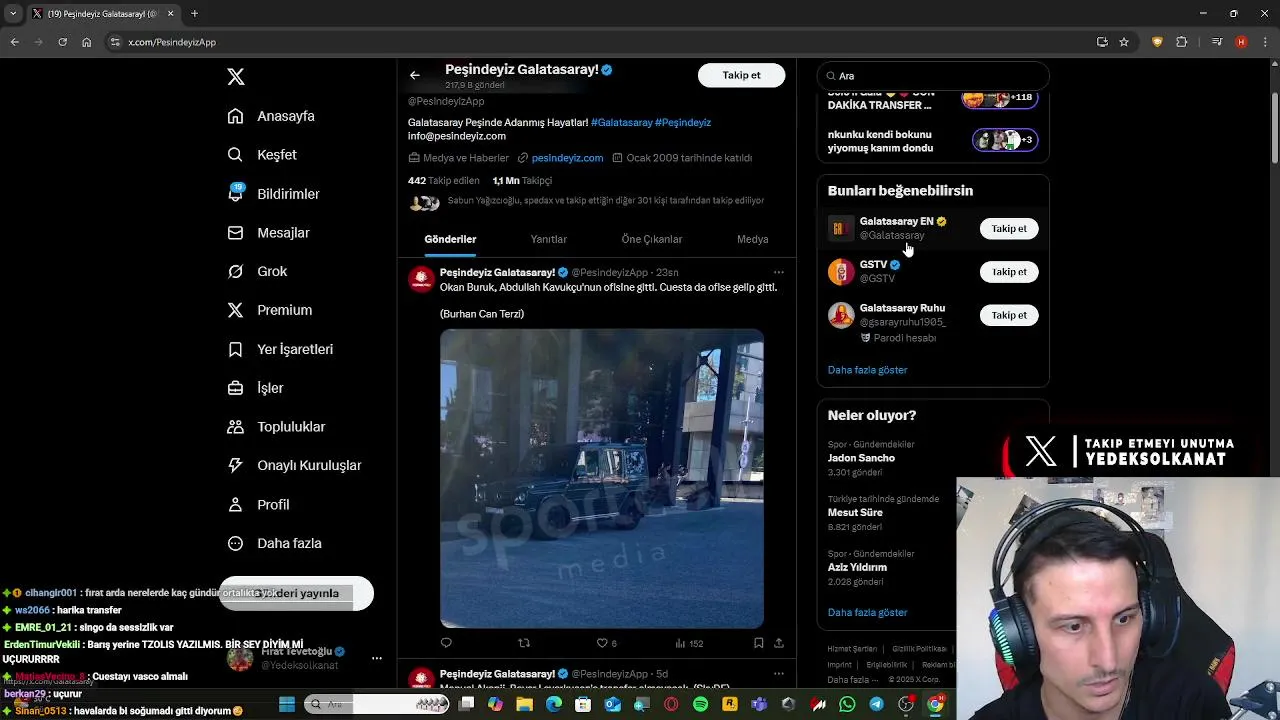Viewport: 1280px width, 720px height.
Task: Follow Galatasaray Ruhu account
Action: click(x=1009, y=315)
